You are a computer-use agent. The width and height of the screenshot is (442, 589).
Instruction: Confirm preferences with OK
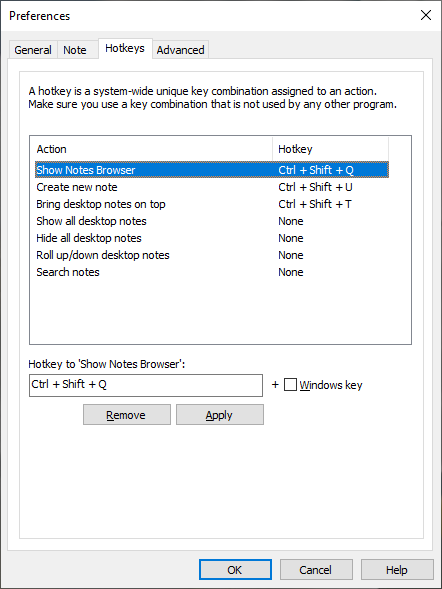click(x=235, y=570)
